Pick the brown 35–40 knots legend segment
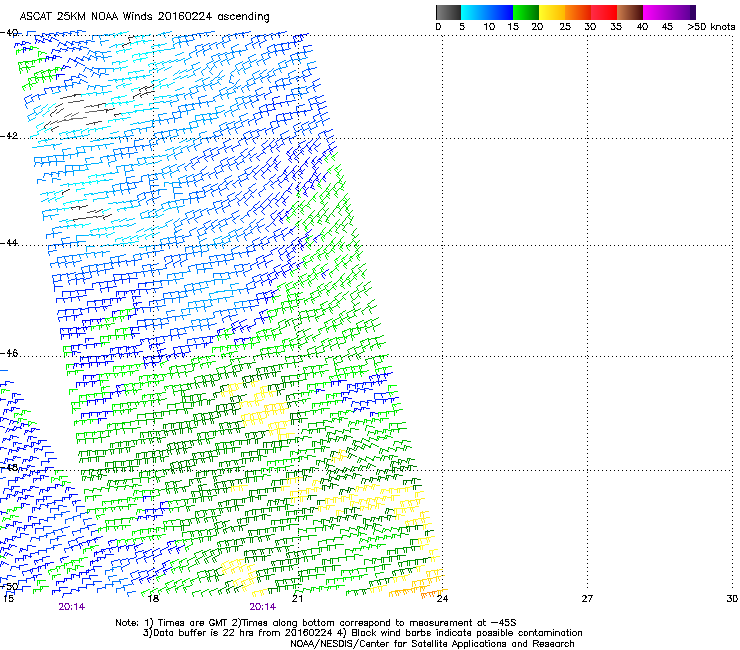The width and height of the screenshot is (740, 650). 630,12
